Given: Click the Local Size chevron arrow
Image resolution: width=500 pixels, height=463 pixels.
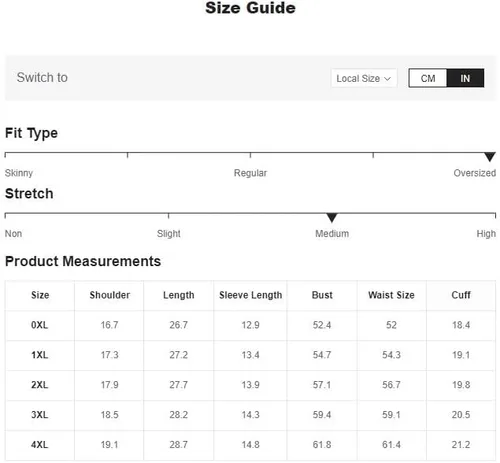Looking at the screenshot, I should (x=387, y=79).
